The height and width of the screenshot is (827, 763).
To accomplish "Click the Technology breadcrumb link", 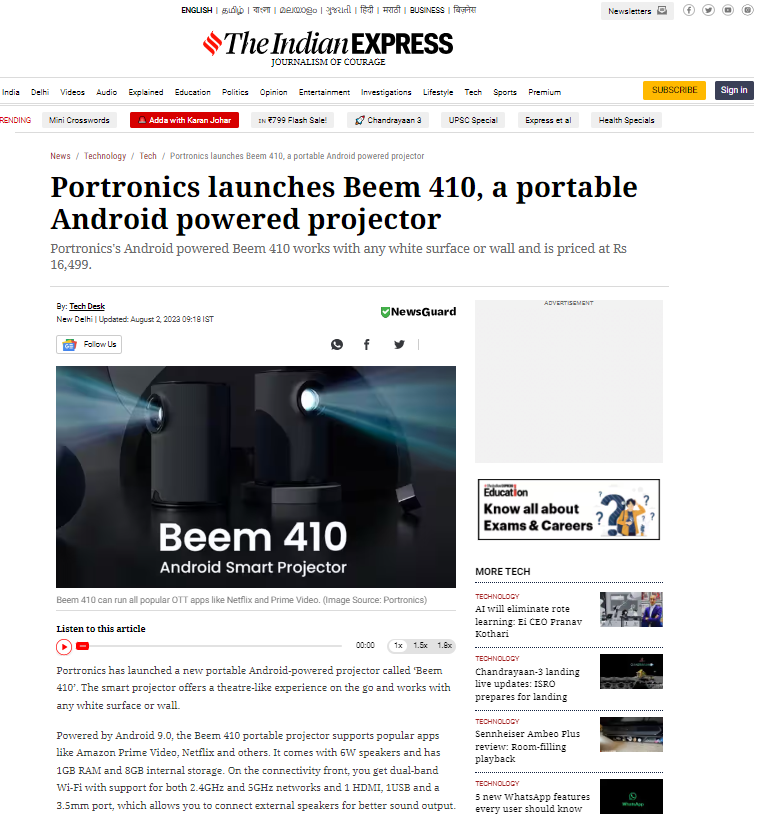I will pyautogui.click(x=105, y=156).
